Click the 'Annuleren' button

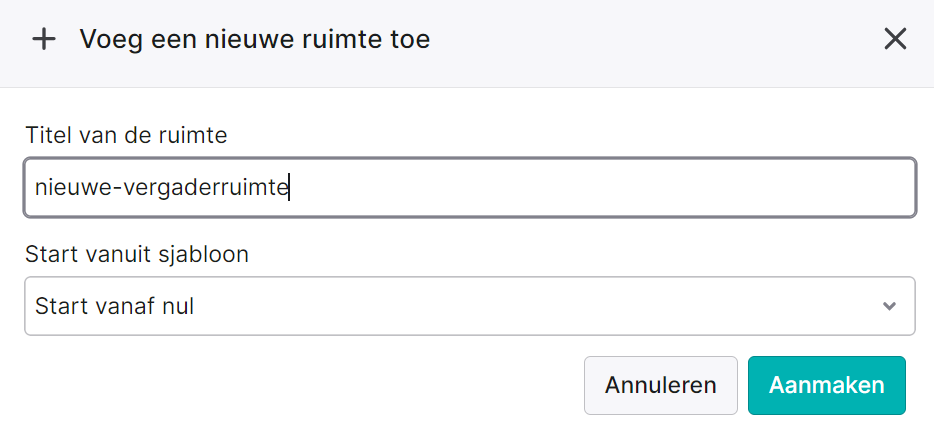[661, 385]
